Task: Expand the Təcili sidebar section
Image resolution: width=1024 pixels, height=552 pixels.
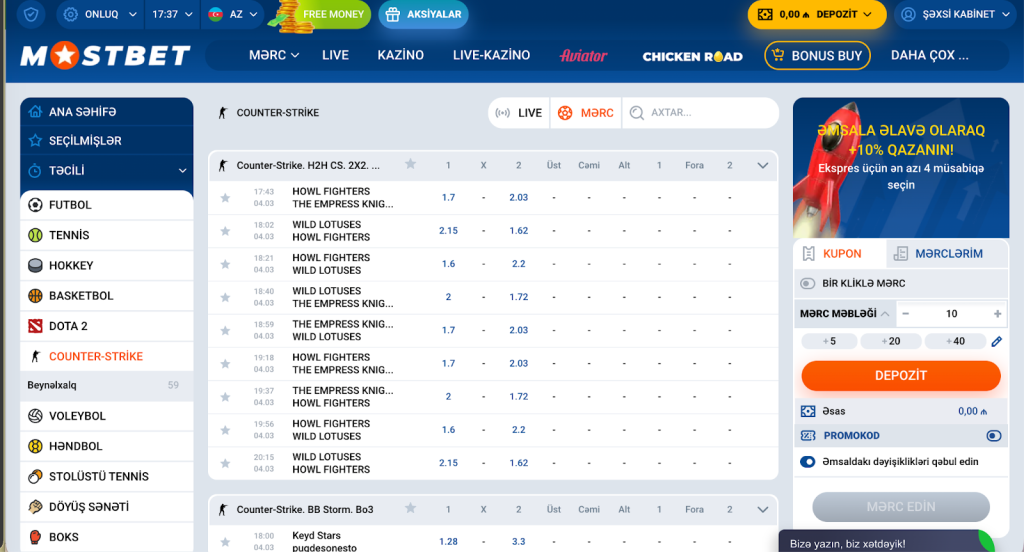Action: click(182, 171)
